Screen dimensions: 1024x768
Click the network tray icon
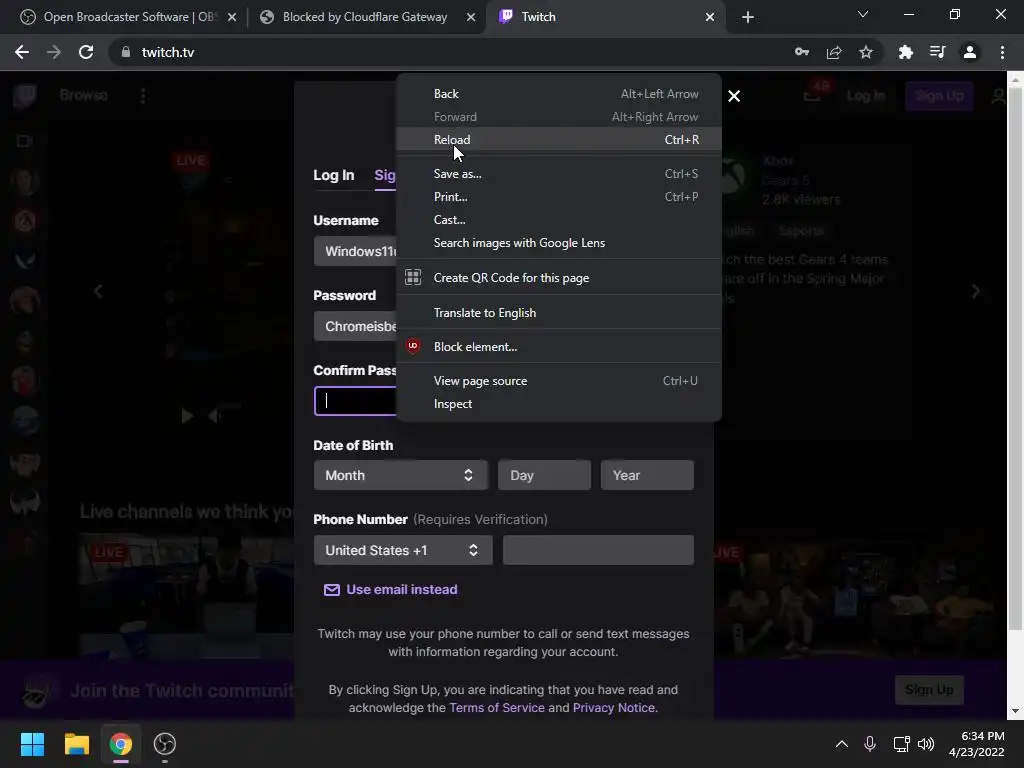(x=901, y=744)
